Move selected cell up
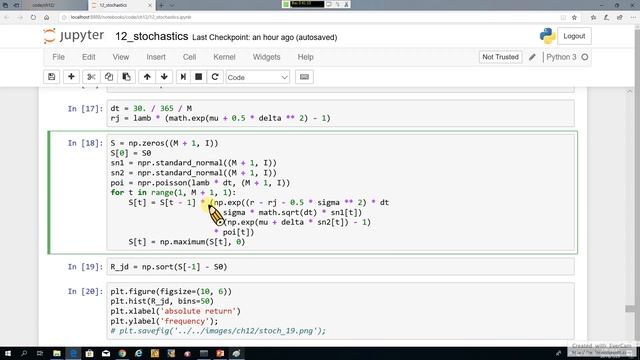Viewport: 640px width, 360px height. (x=147, y=77)
